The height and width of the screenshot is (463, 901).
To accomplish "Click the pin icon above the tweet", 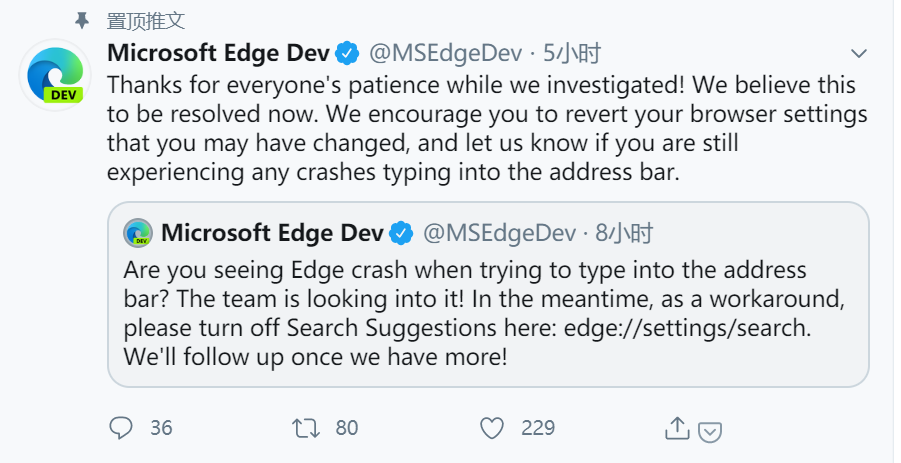I will (x=81, y=21).
